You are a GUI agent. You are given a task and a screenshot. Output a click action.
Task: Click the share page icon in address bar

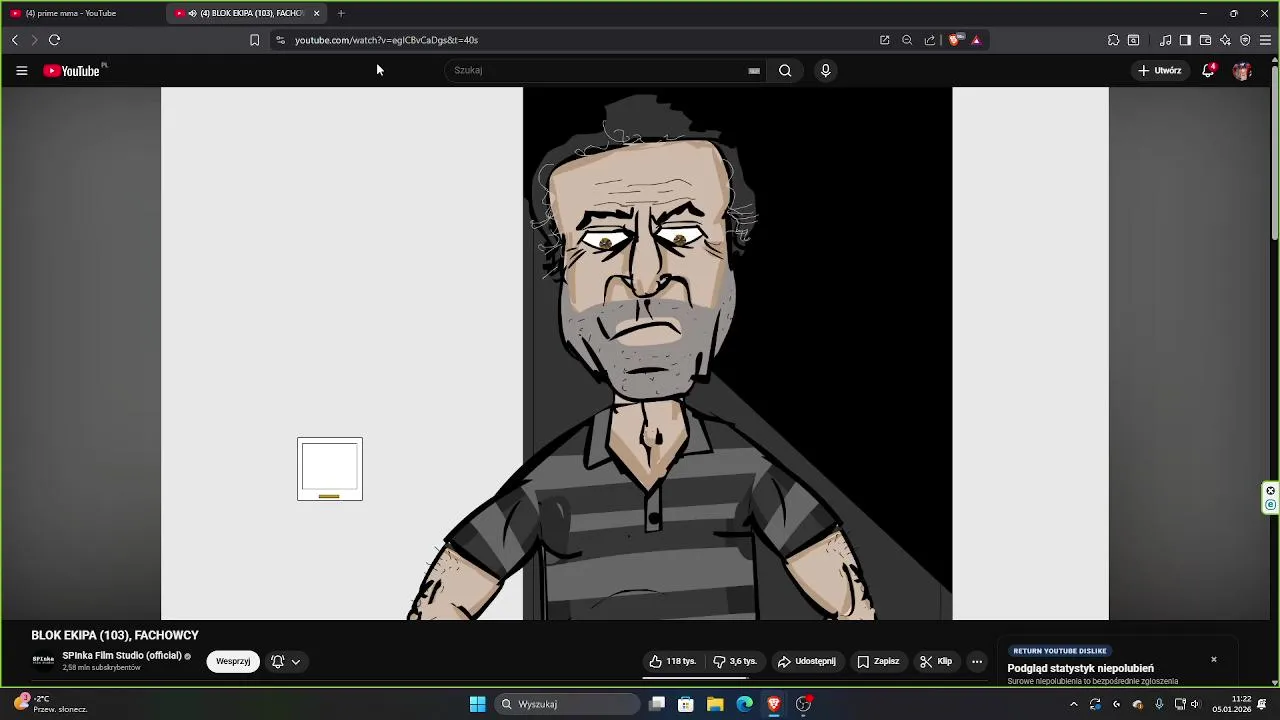[x=930, y=40]
